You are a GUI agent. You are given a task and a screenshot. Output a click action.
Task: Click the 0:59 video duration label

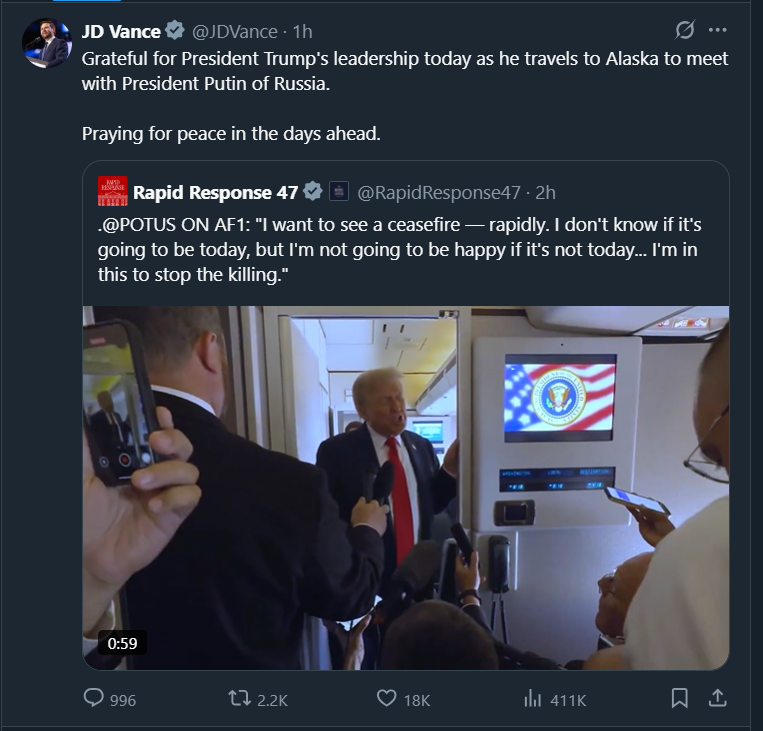122,643
